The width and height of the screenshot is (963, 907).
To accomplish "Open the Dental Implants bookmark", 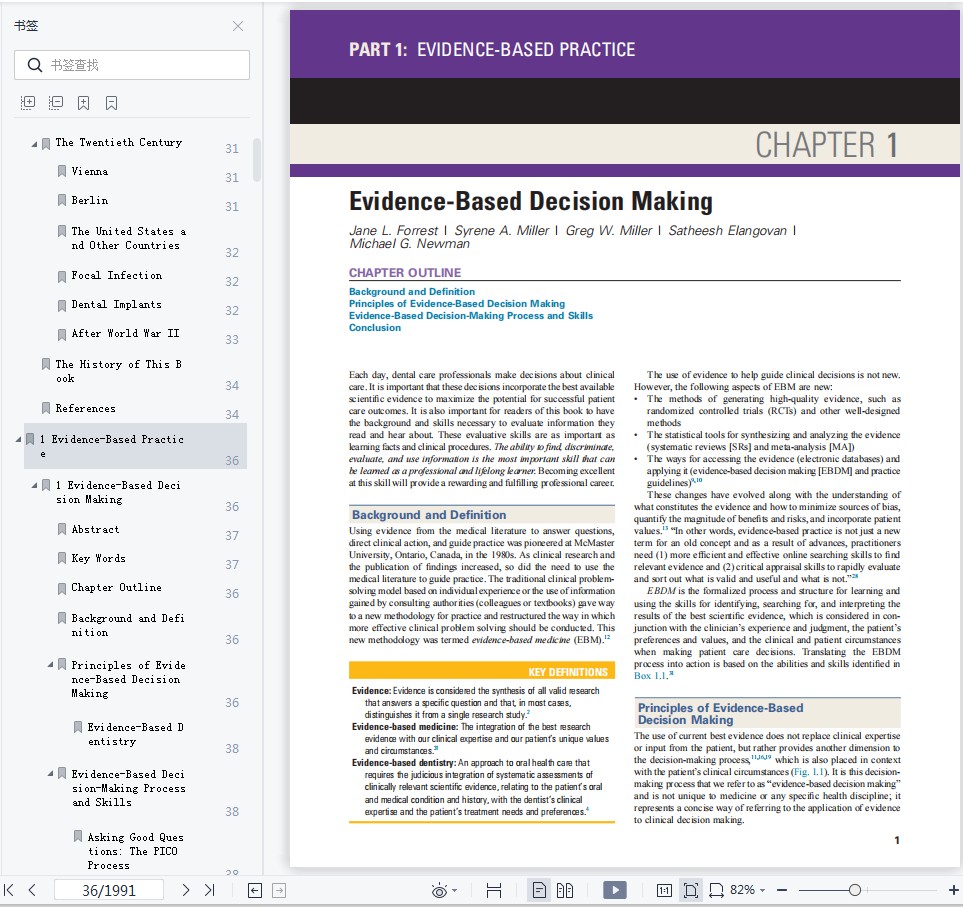I will 117,305.
